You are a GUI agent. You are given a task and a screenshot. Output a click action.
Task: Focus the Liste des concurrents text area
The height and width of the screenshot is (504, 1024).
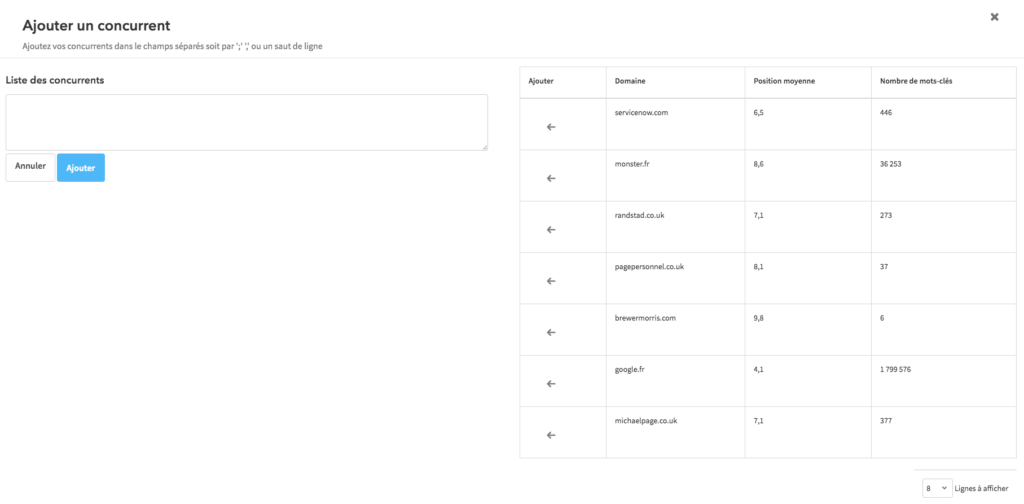coord(246,122)
